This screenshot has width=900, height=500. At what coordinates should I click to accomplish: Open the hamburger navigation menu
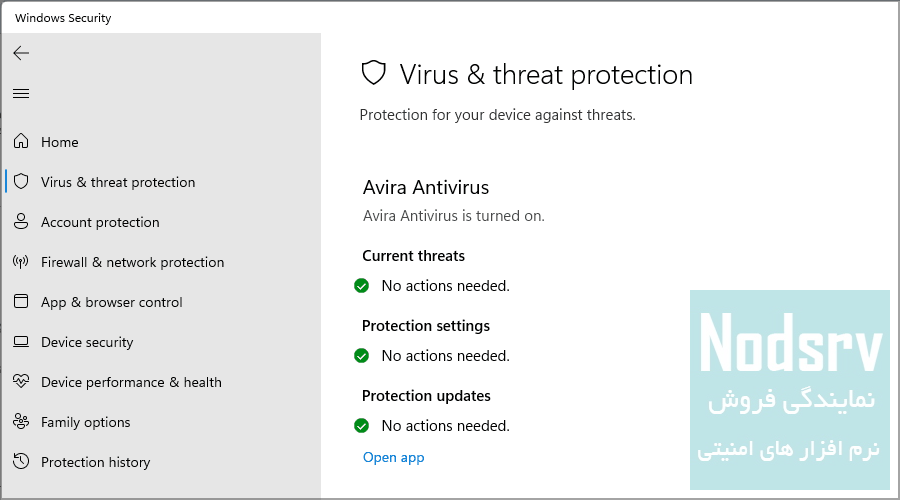pyautogui.click(x=21, y=93)
